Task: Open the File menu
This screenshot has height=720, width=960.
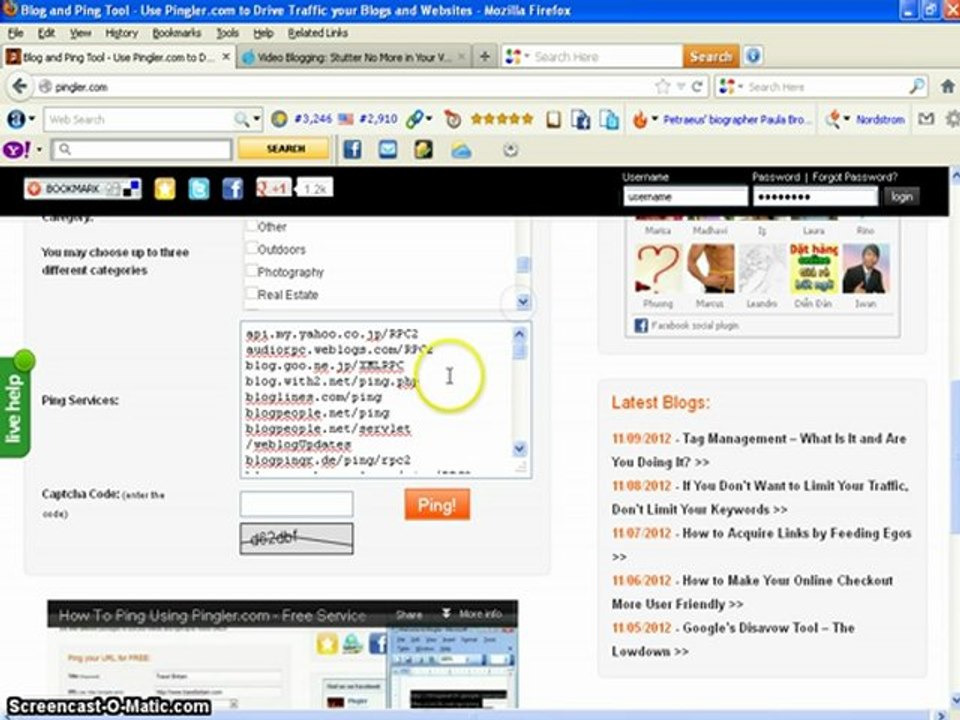Action: point(15,33)
